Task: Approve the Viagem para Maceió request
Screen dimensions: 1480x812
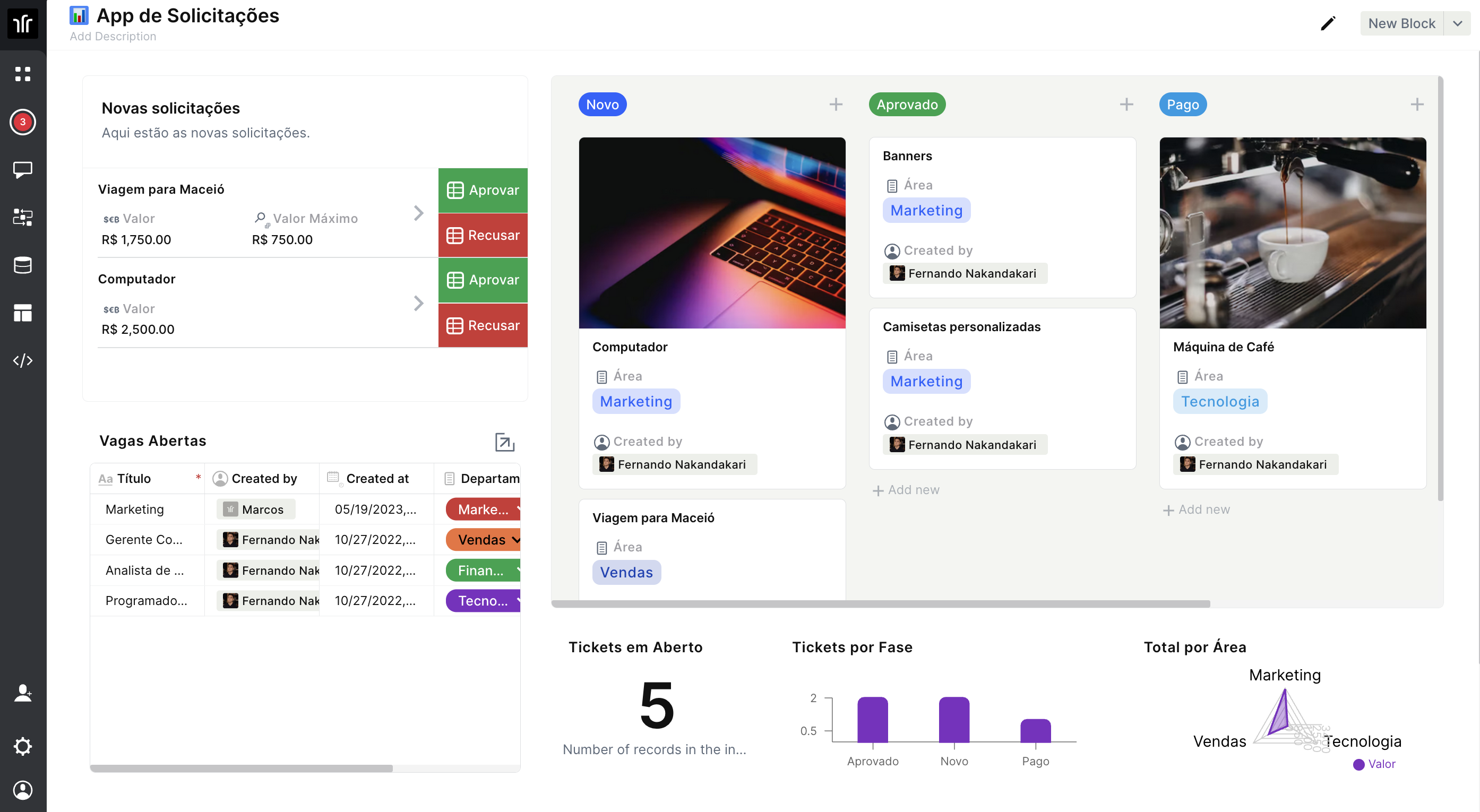Action: [x=483, y=190]
